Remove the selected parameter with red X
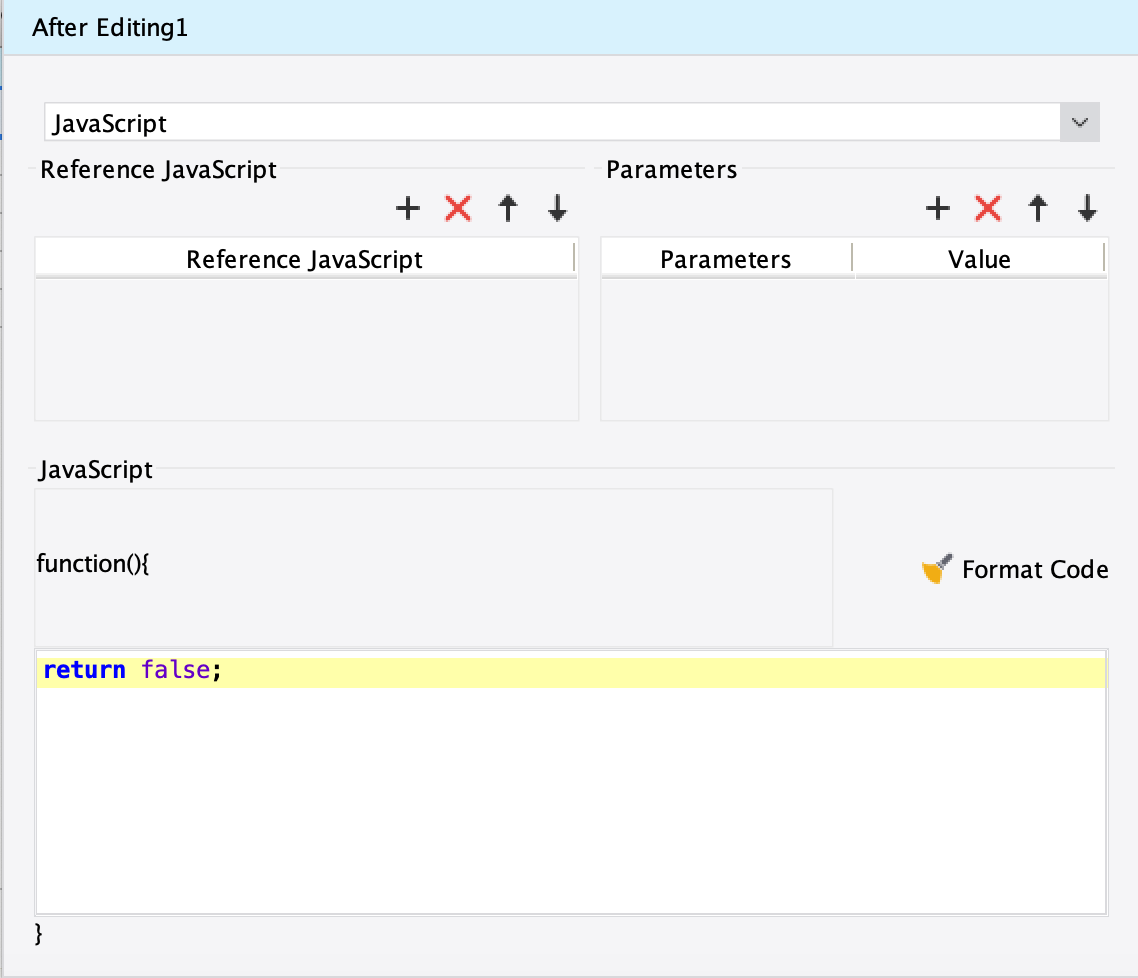Screen dimensions: 1138x978 [988, 208]
